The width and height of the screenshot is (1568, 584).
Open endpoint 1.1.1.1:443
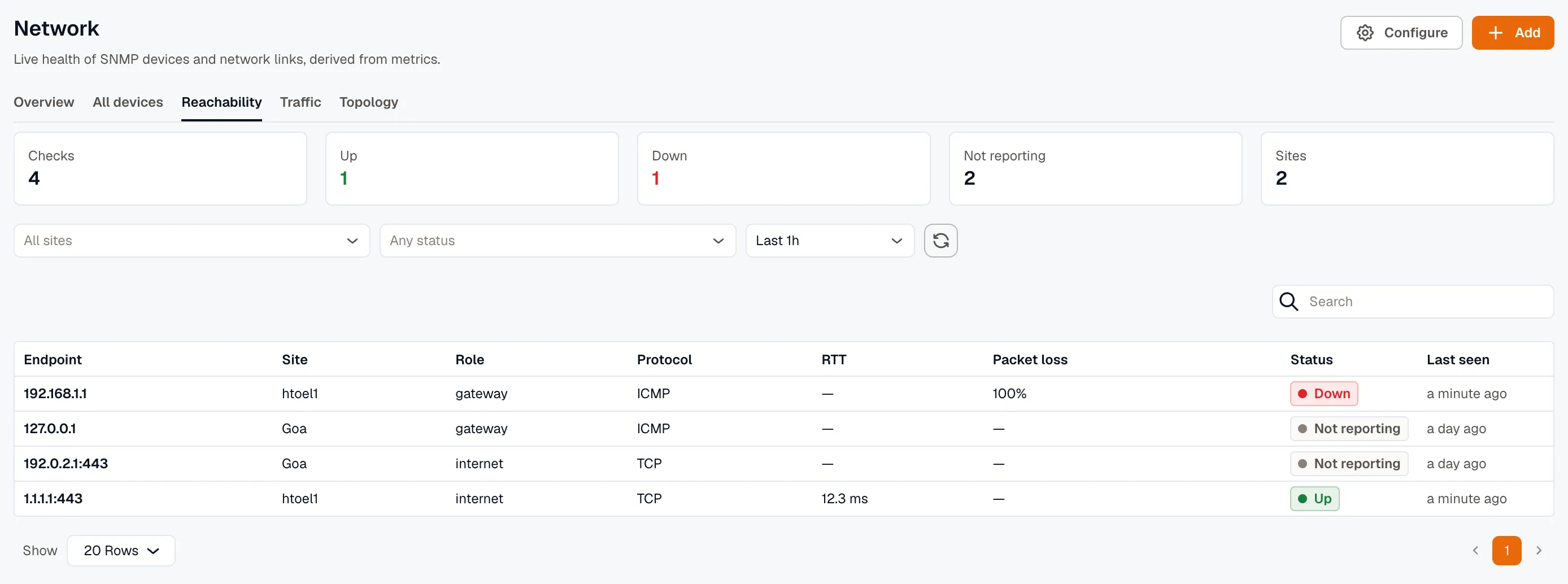click(x=53, y=498)
